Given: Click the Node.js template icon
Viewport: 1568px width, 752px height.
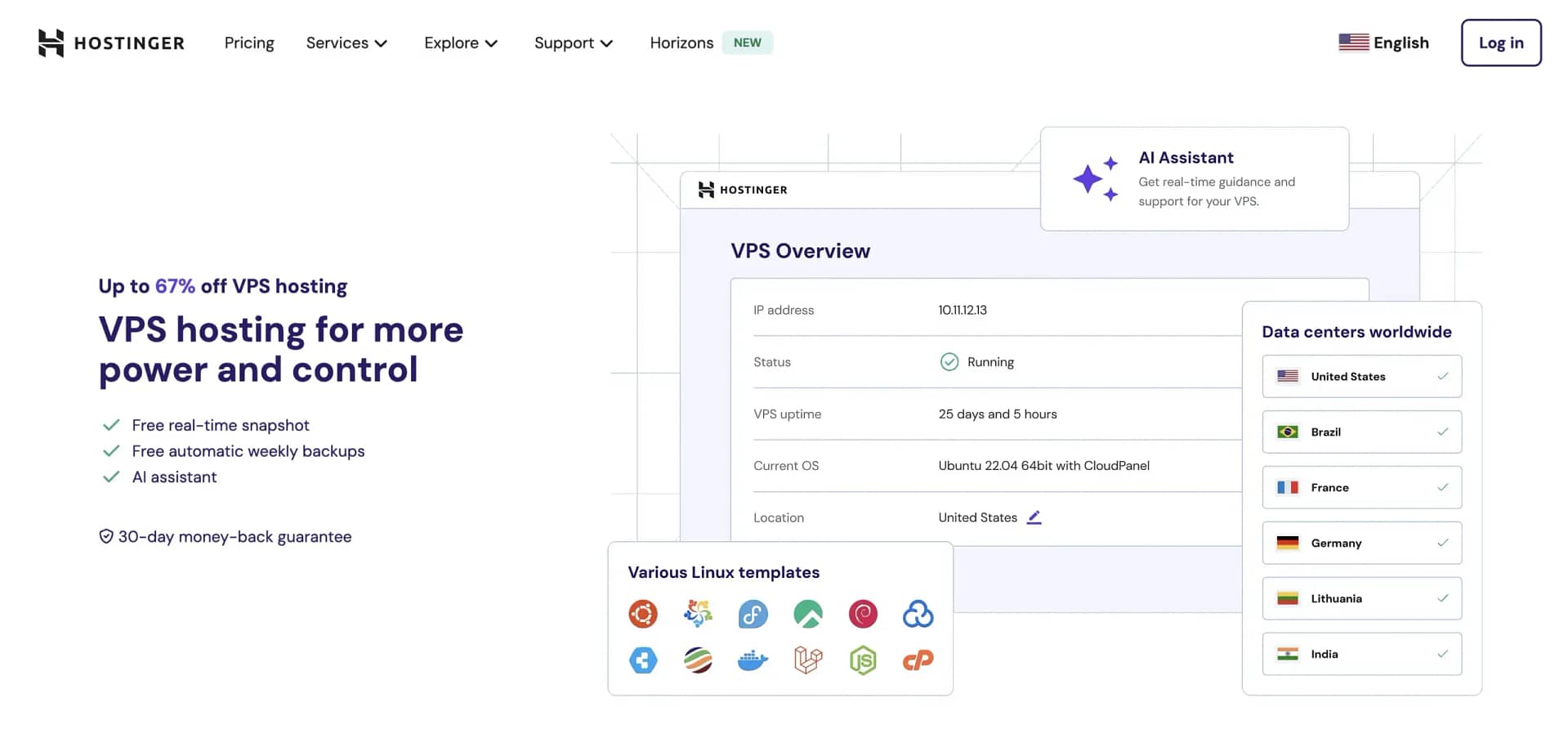Looking at the screenshot, I should coord(863,660).
